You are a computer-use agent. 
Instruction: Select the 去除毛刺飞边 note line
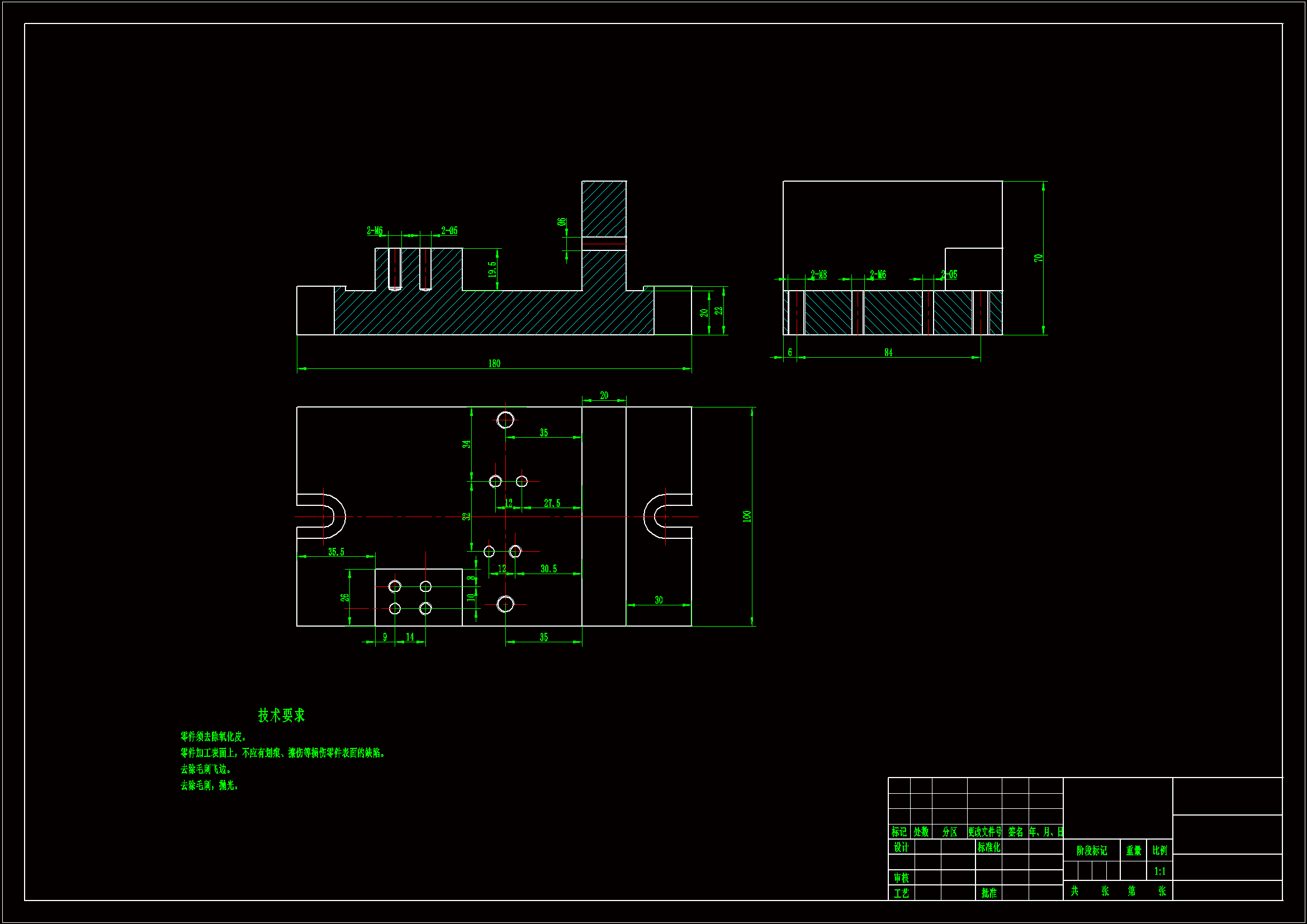coord(206,769)
